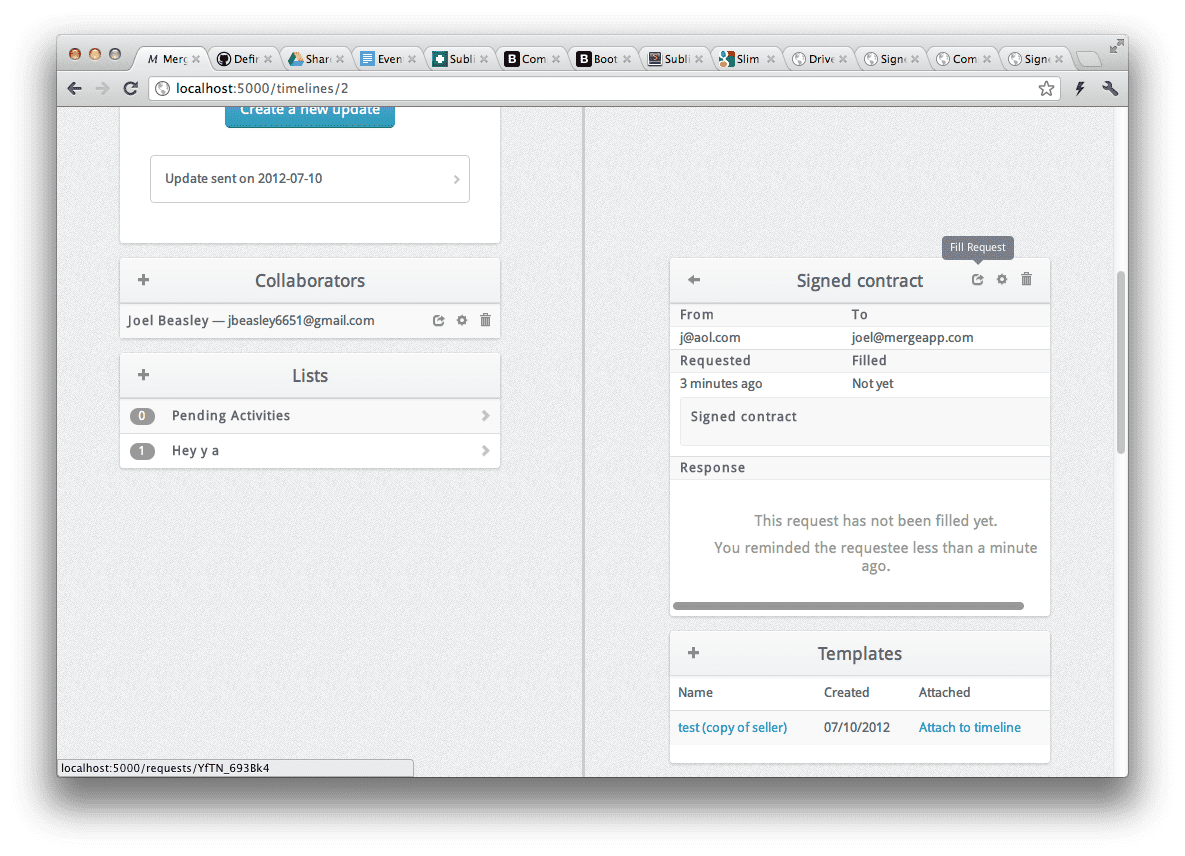The image size is (1185, 856).
Task: Open Signed contract settings gear
Action: [1002, 280]
